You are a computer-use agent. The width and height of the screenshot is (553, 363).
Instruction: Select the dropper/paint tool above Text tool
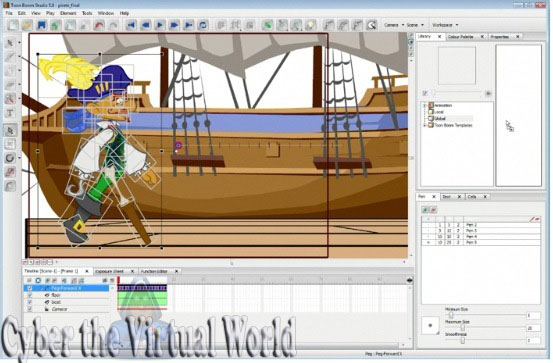tap(10, 99)
